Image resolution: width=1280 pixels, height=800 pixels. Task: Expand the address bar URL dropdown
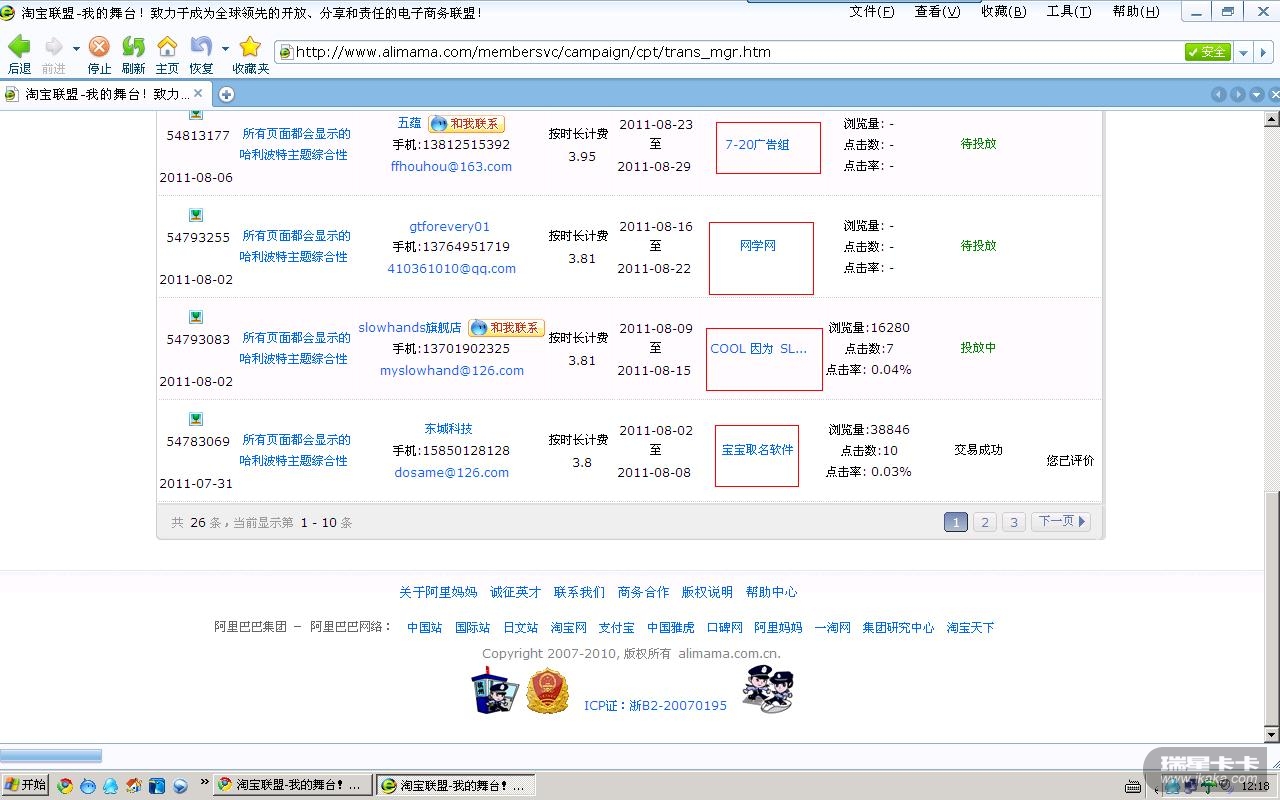(x=1244, y=52)
